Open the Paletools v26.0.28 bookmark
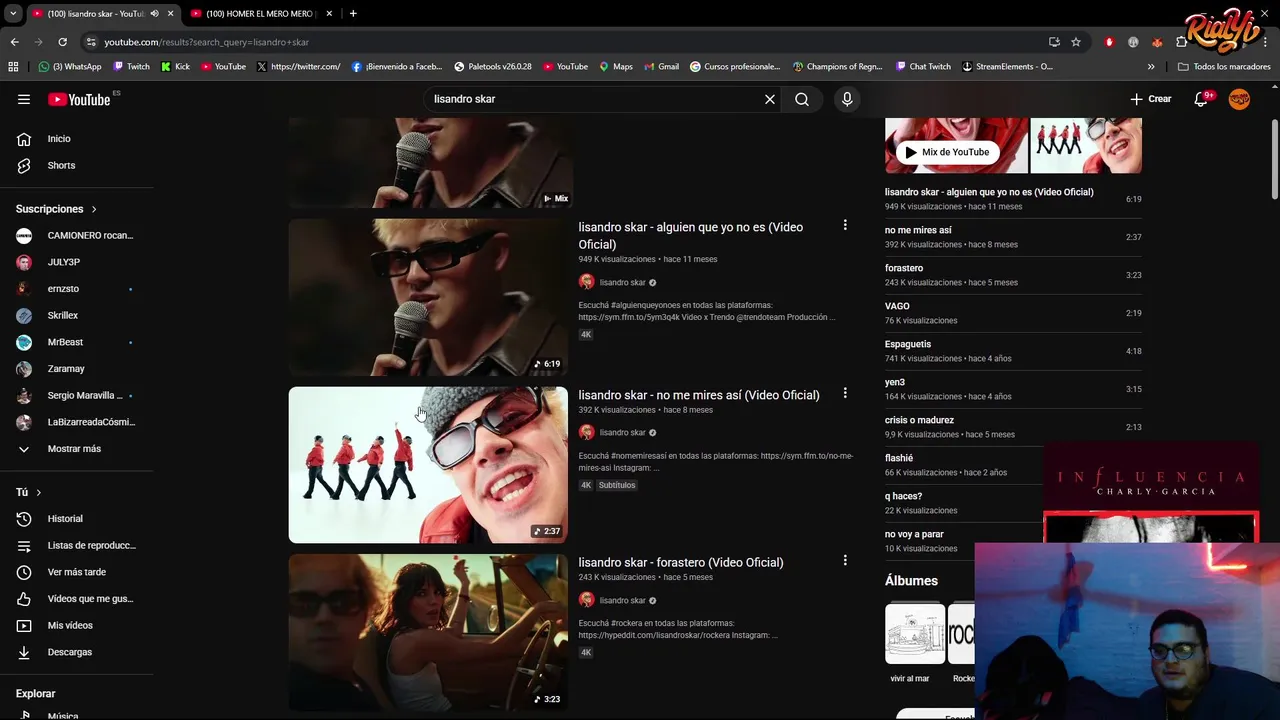 click(493, 66)
